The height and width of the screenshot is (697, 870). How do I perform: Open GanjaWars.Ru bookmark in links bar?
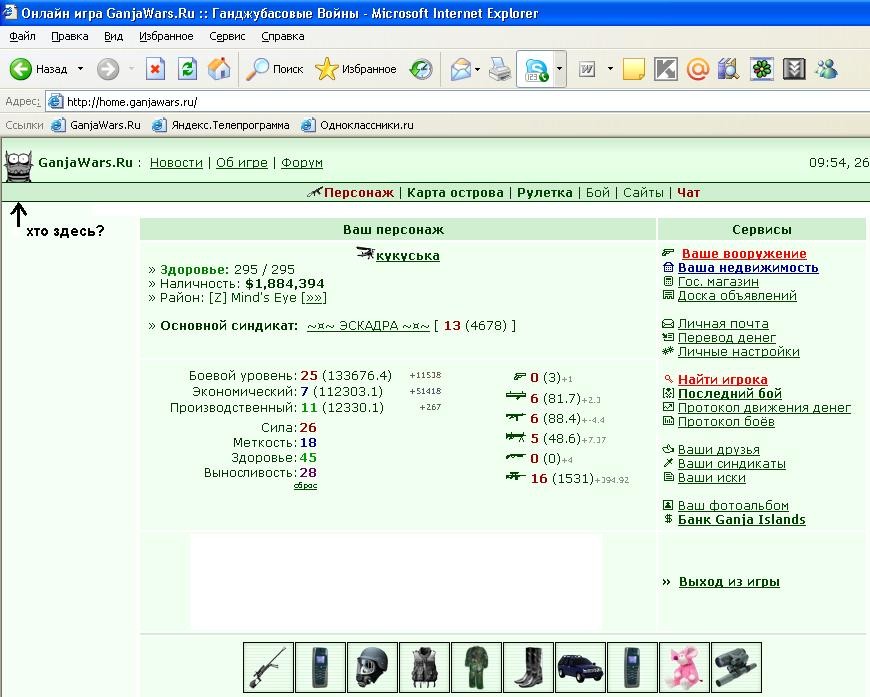point(95,125)
